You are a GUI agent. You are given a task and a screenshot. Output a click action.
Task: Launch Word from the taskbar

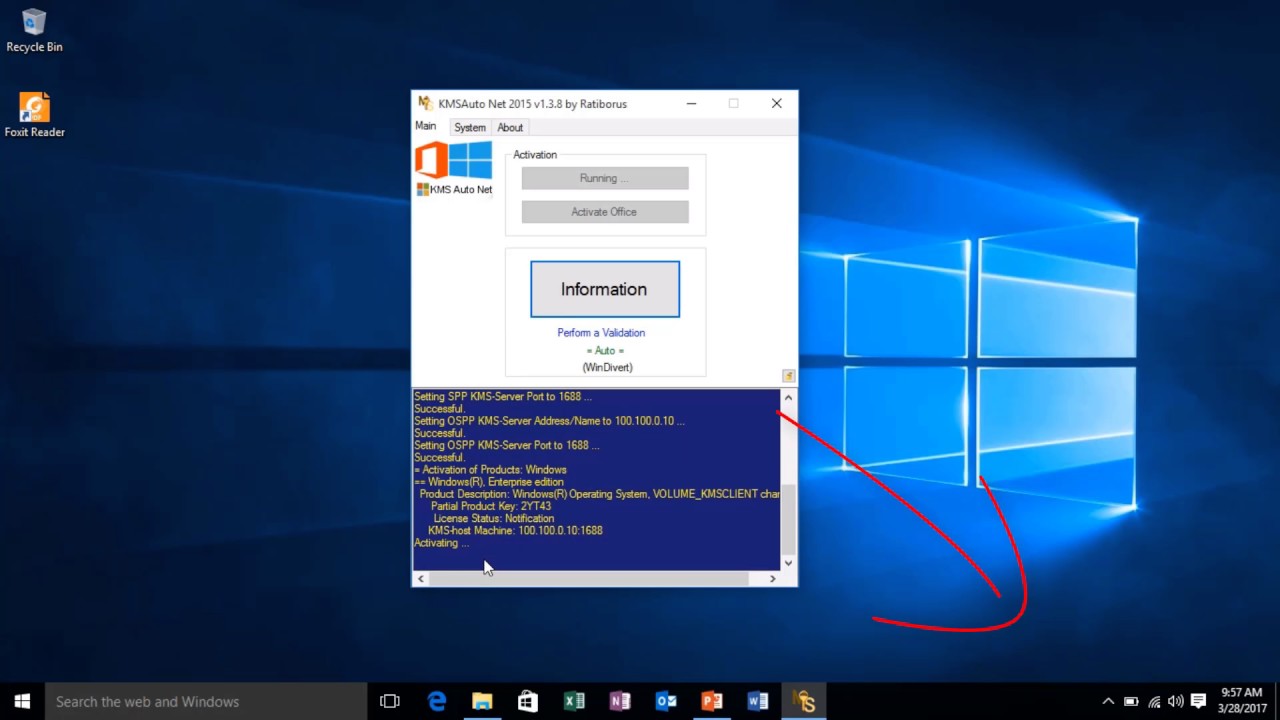[758, 701]
